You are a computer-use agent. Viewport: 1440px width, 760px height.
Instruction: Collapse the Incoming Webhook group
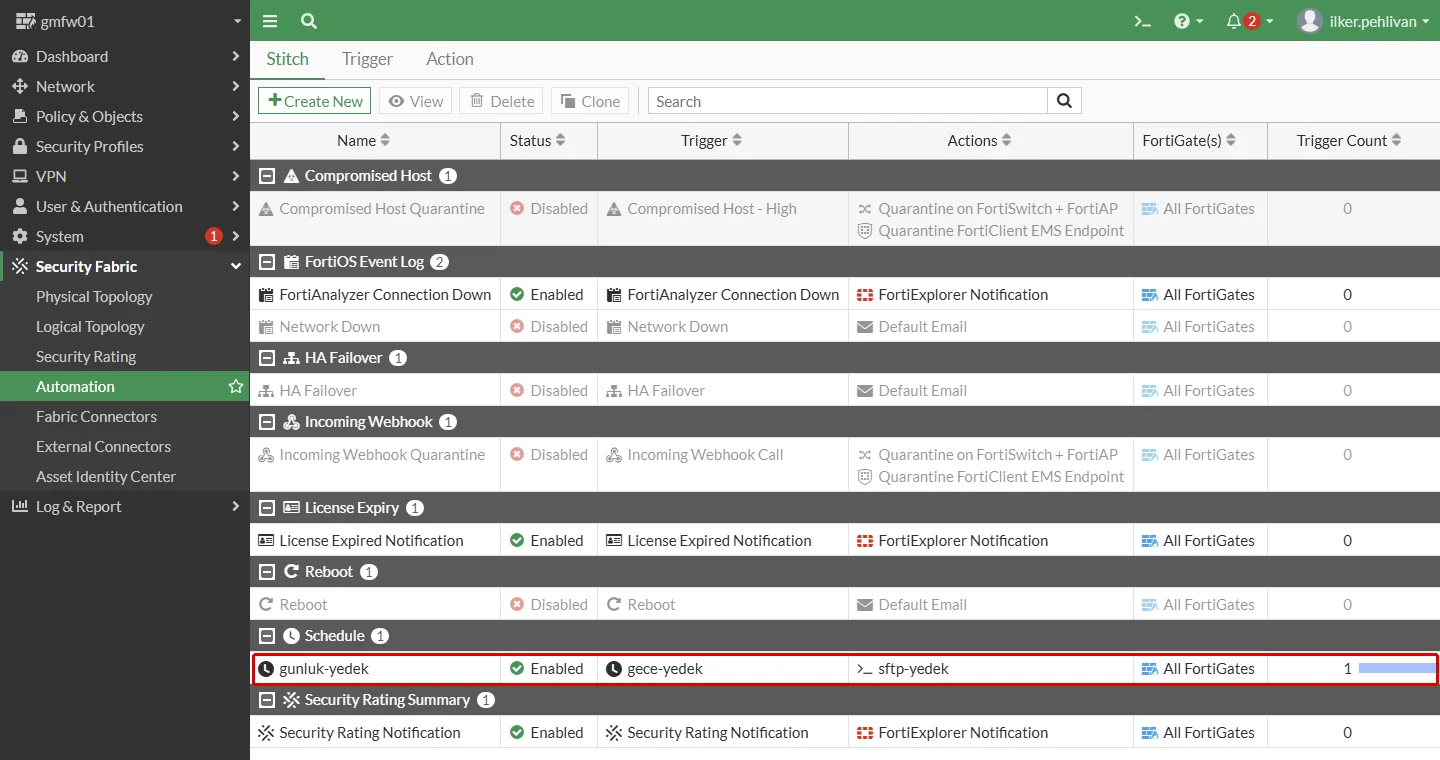click(x=267, y=422)
